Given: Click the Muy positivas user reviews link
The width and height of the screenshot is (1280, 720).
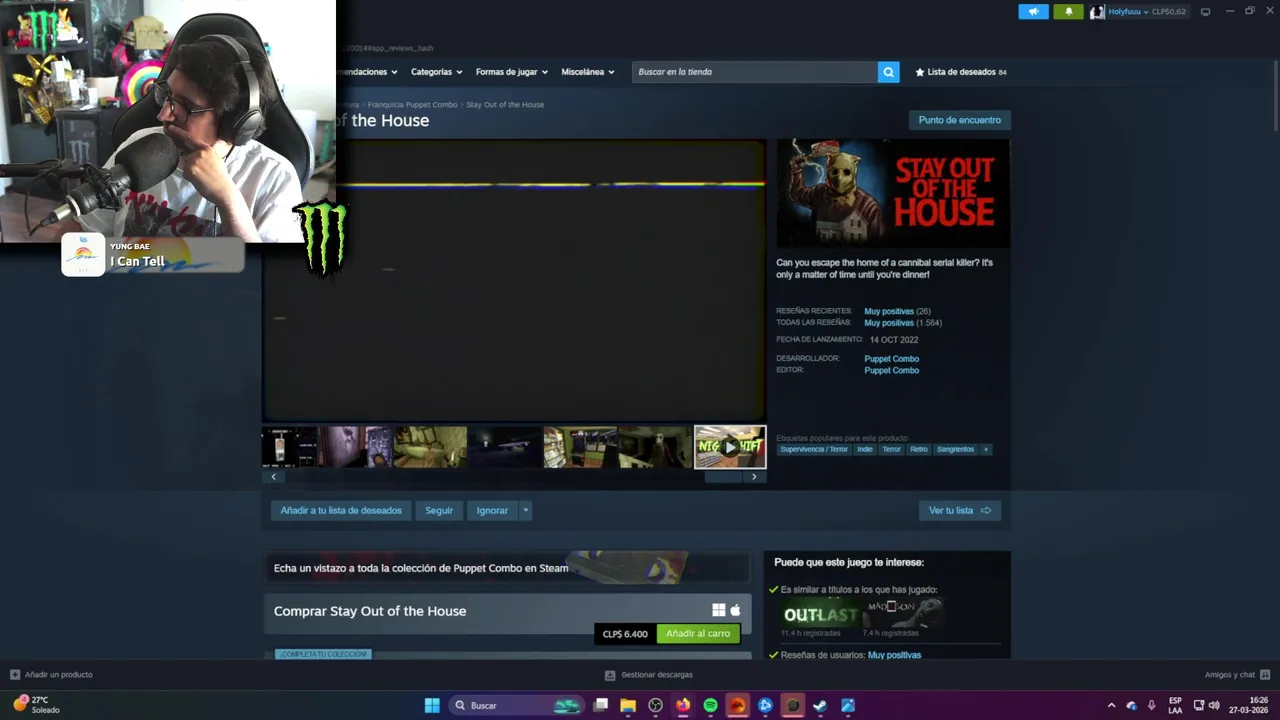Looking at the screenshot, I should 894,655.
